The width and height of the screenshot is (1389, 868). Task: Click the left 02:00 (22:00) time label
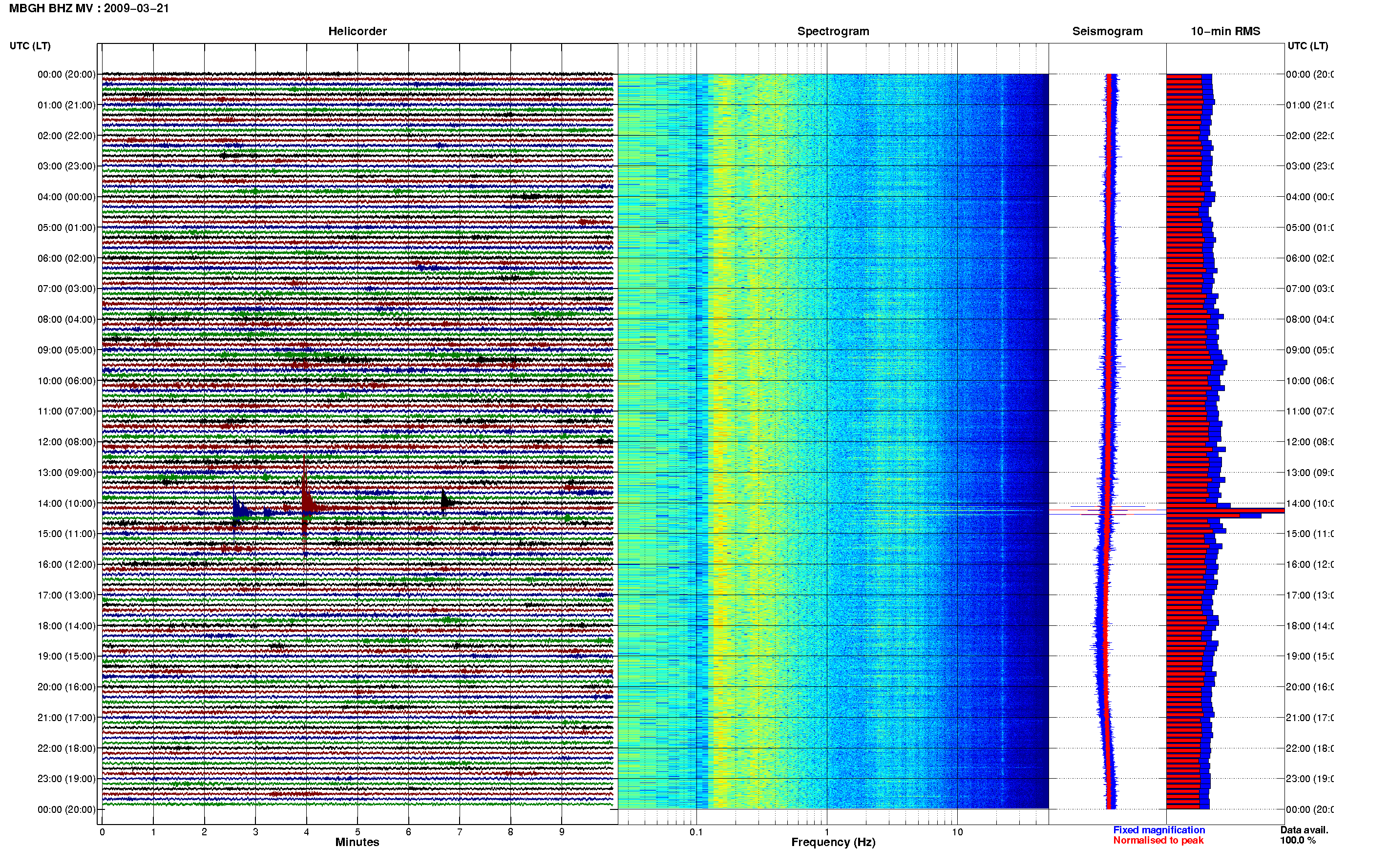tap(66, 136)
